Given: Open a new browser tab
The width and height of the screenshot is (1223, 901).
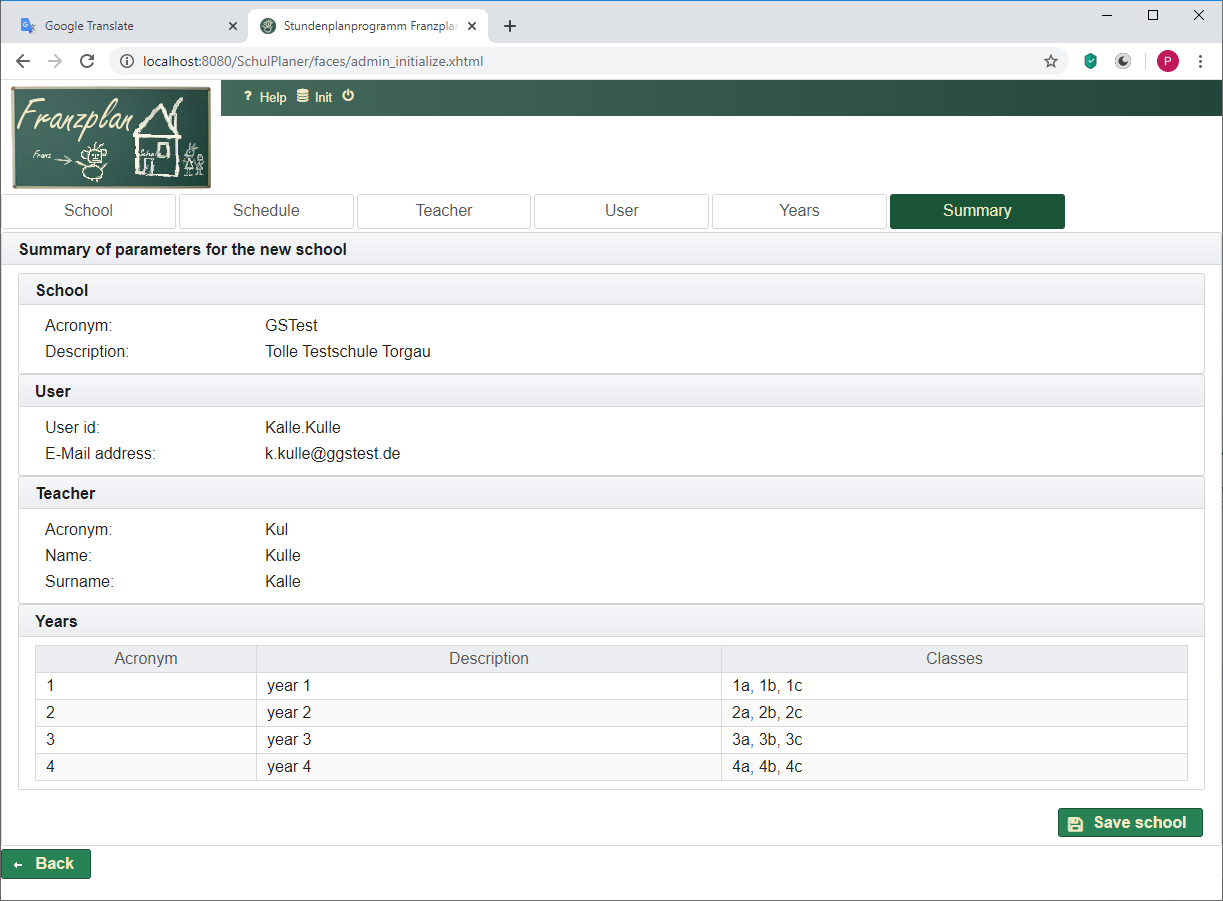Looking at the screenshot, I should 510,26.
